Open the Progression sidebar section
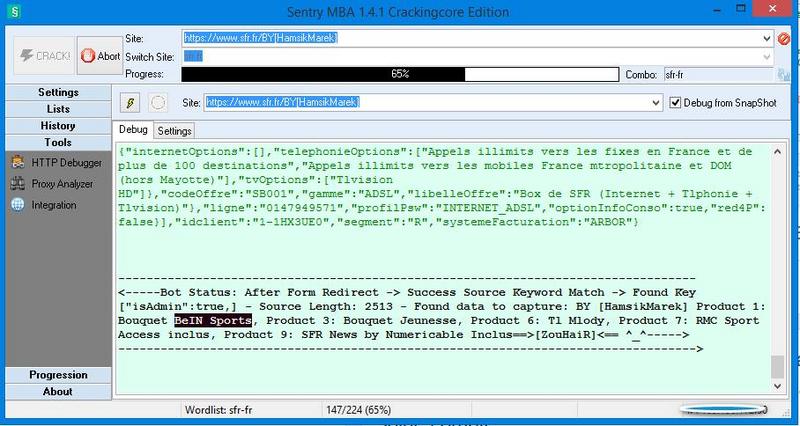This screenshot has height=426, width=800. pyautogui.click(x=58, y=375)
